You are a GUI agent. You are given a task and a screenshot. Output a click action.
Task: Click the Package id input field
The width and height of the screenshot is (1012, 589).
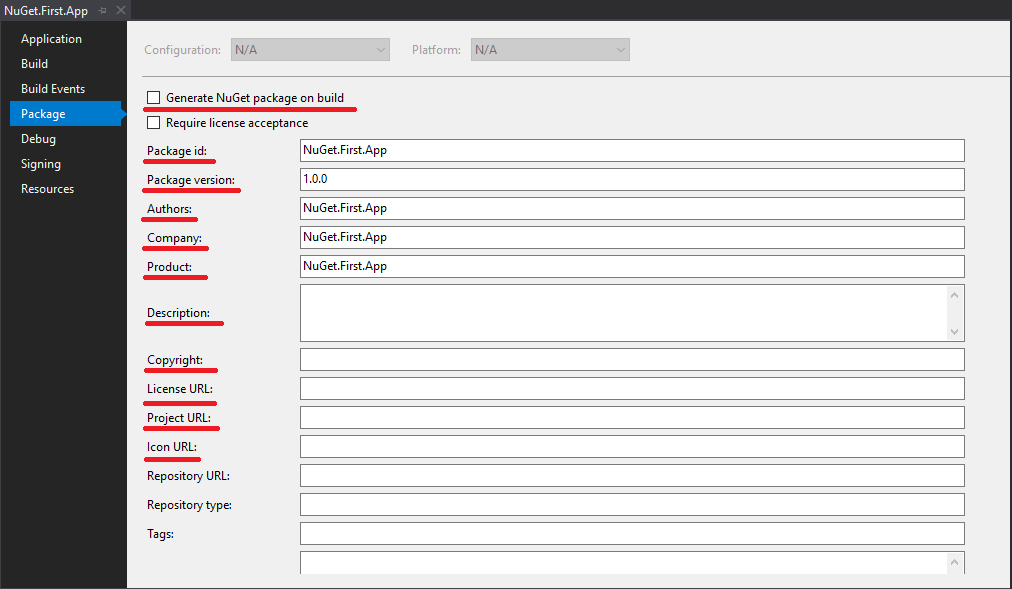[632, 150]
